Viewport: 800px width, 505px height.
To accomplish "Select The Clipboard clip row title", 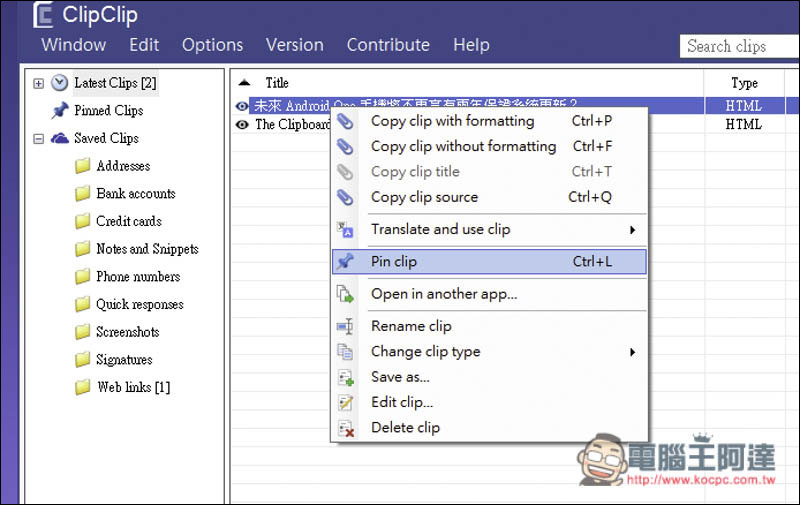I will tap(293, 124).
